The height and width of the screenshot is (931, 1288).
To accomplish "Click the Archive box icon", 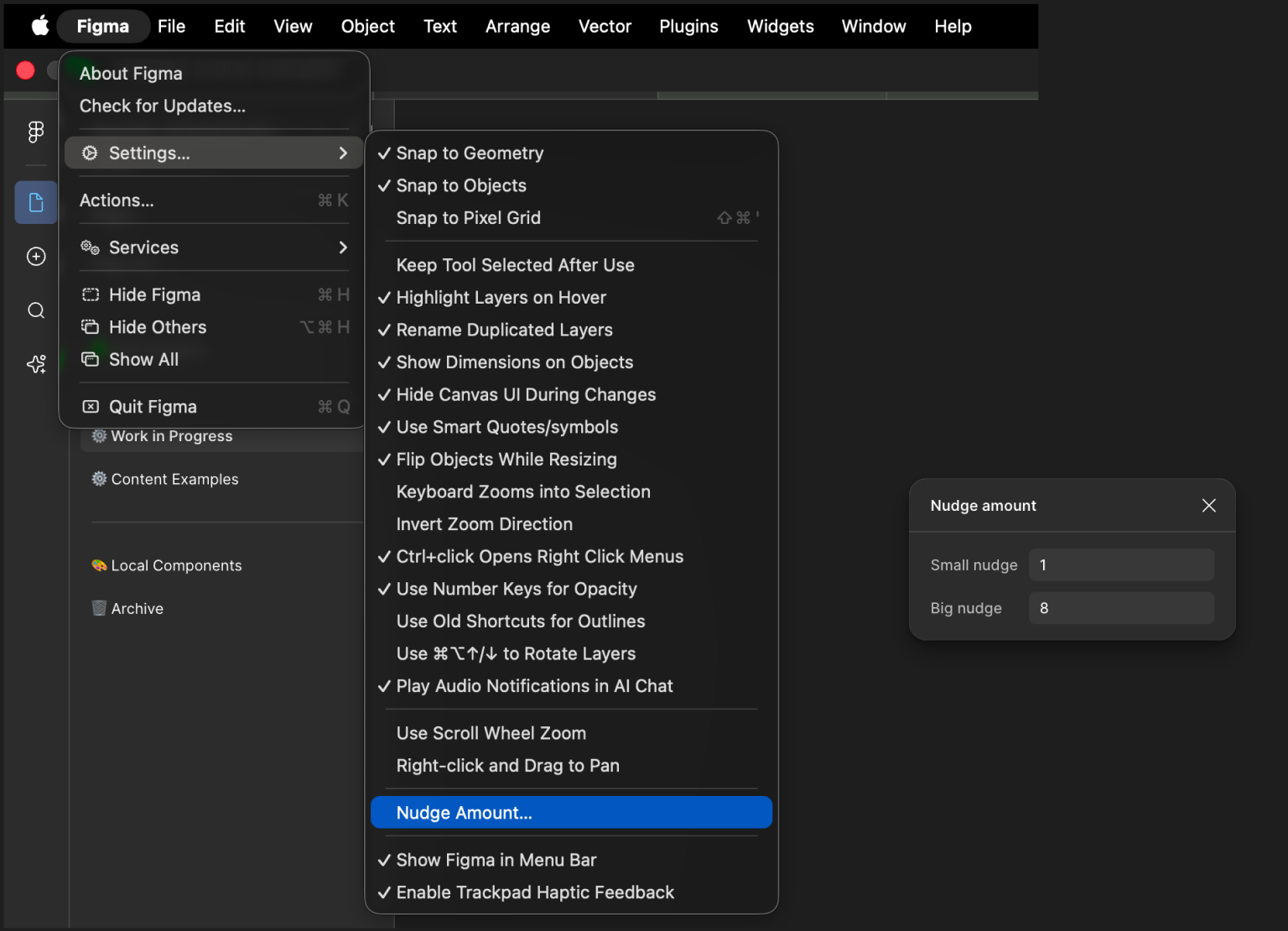I will [98, 608].
